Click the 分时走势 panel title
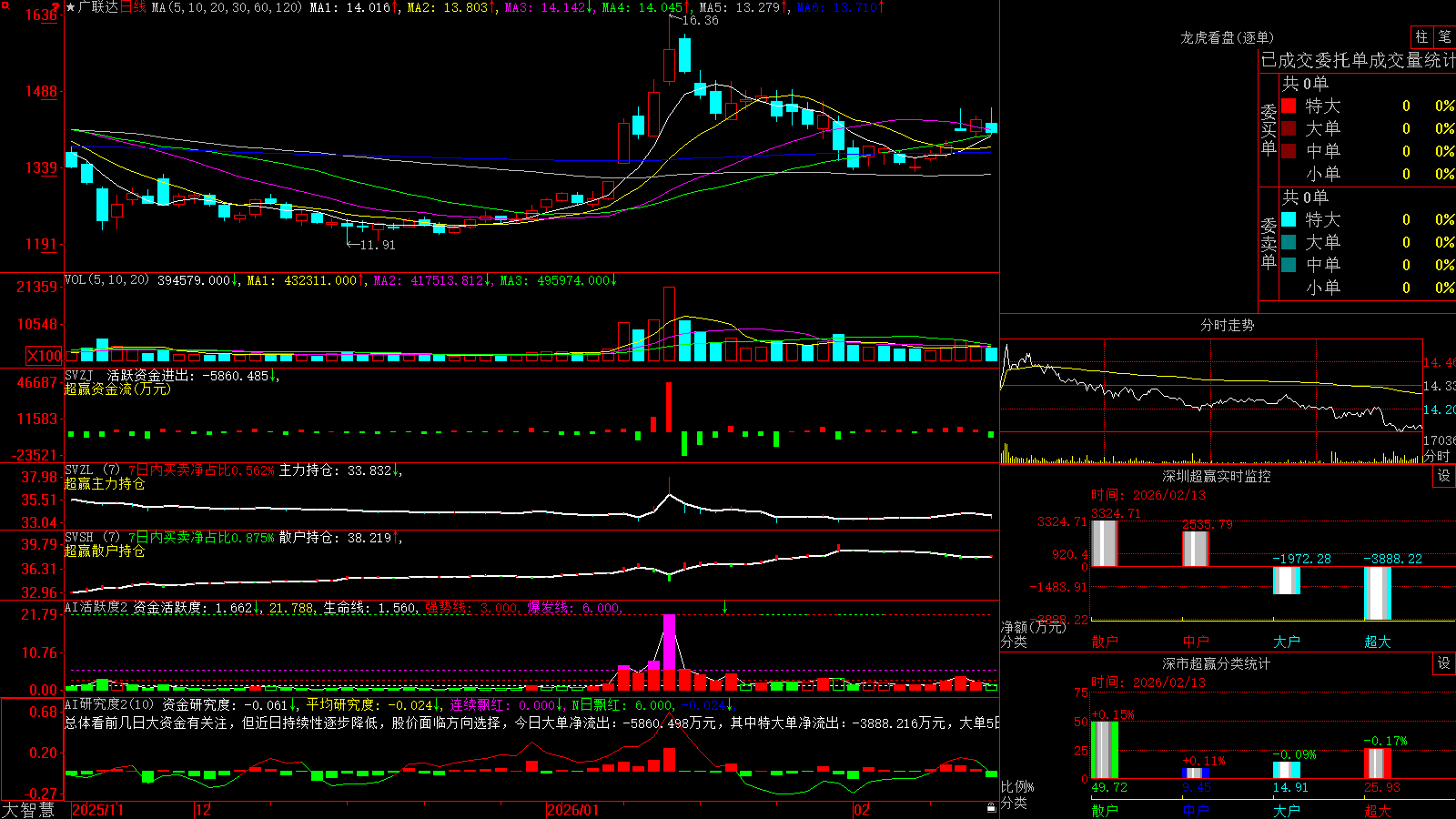 coord(1227,325)
